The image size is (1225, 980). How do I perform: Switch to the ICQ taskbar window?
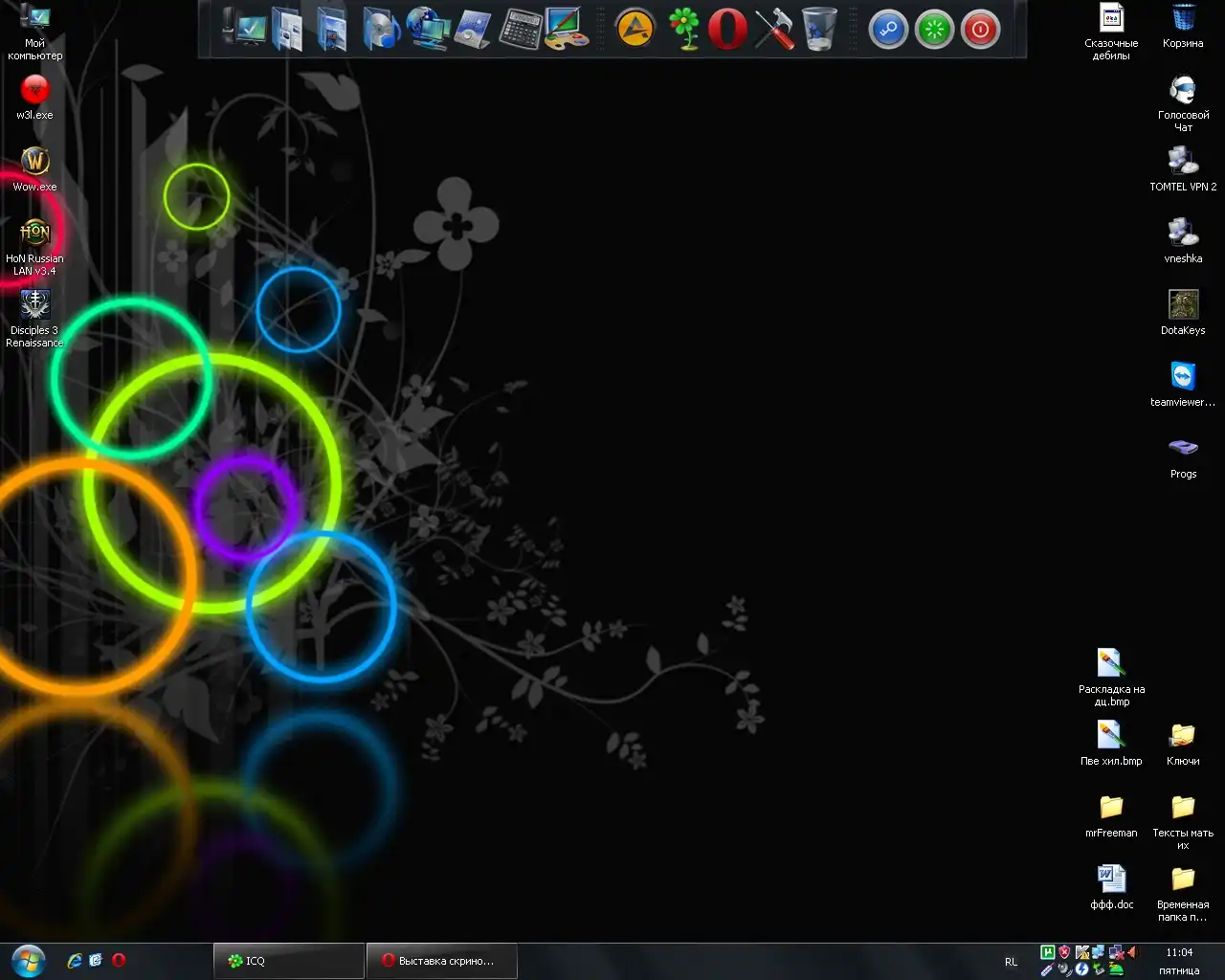(289, 961)
